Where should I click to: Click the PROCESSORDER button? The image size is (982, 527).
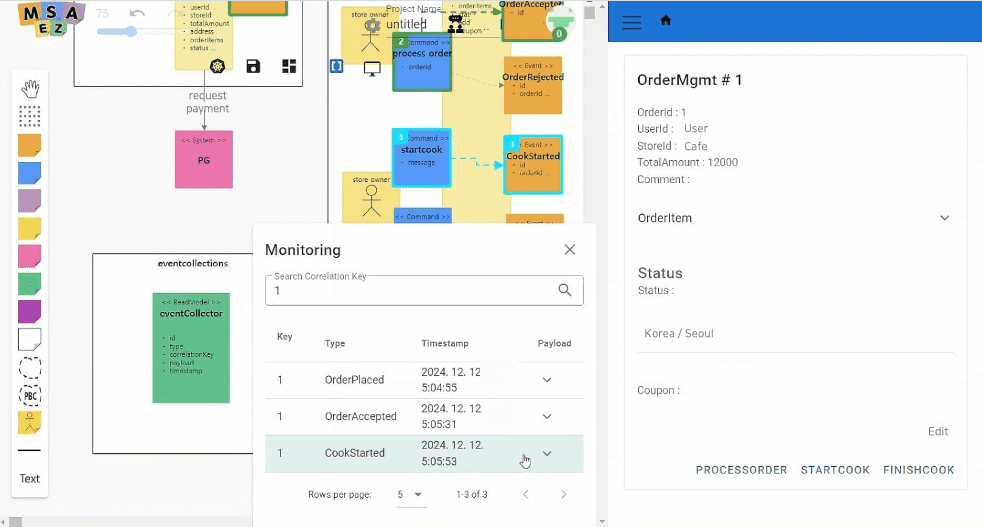tap(741, 470)
